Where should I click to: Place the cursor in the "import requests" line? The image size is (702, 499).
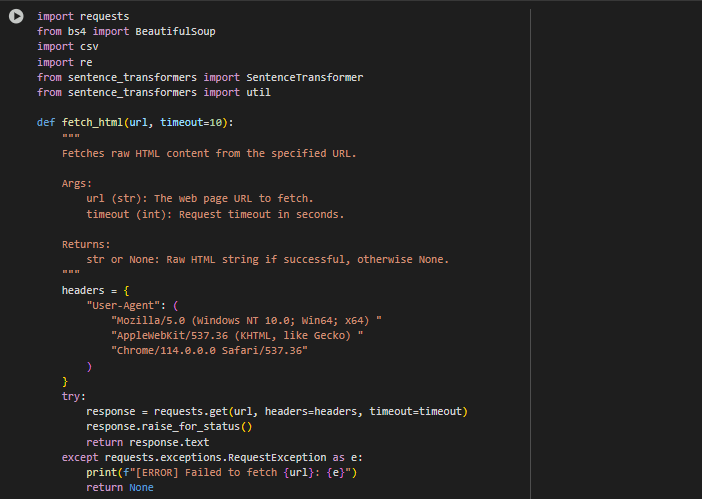83,17
